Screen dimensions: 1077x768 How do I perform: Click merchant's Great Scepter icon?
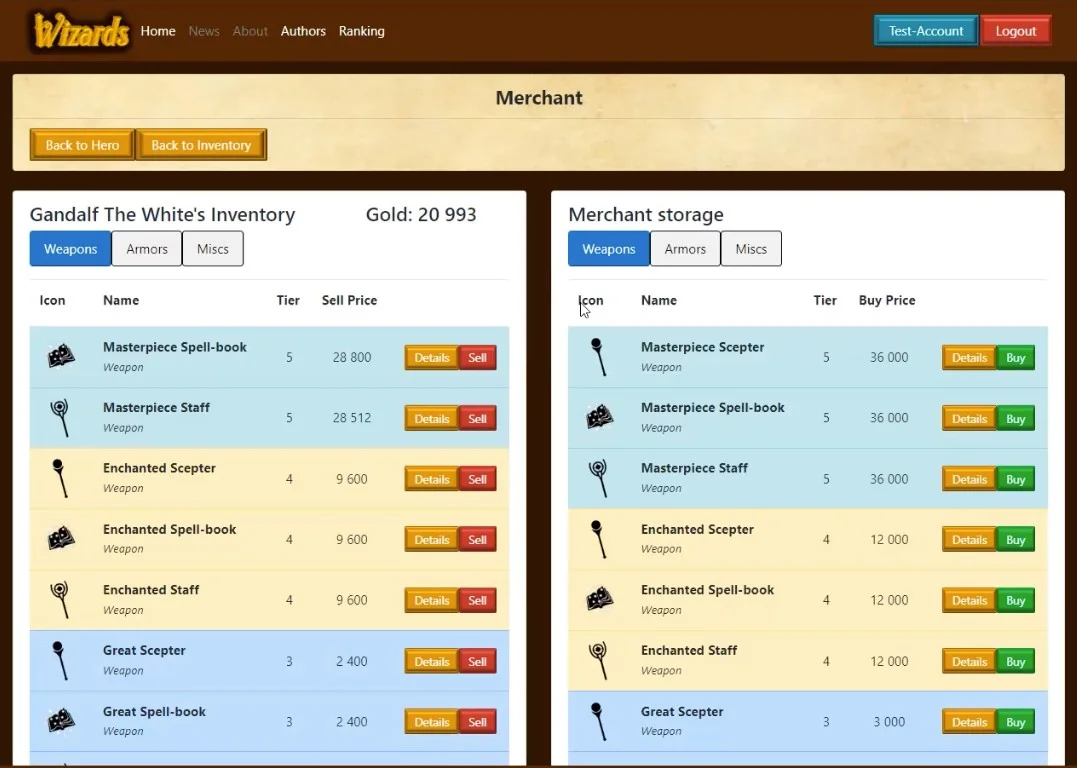tap(598, 721)
